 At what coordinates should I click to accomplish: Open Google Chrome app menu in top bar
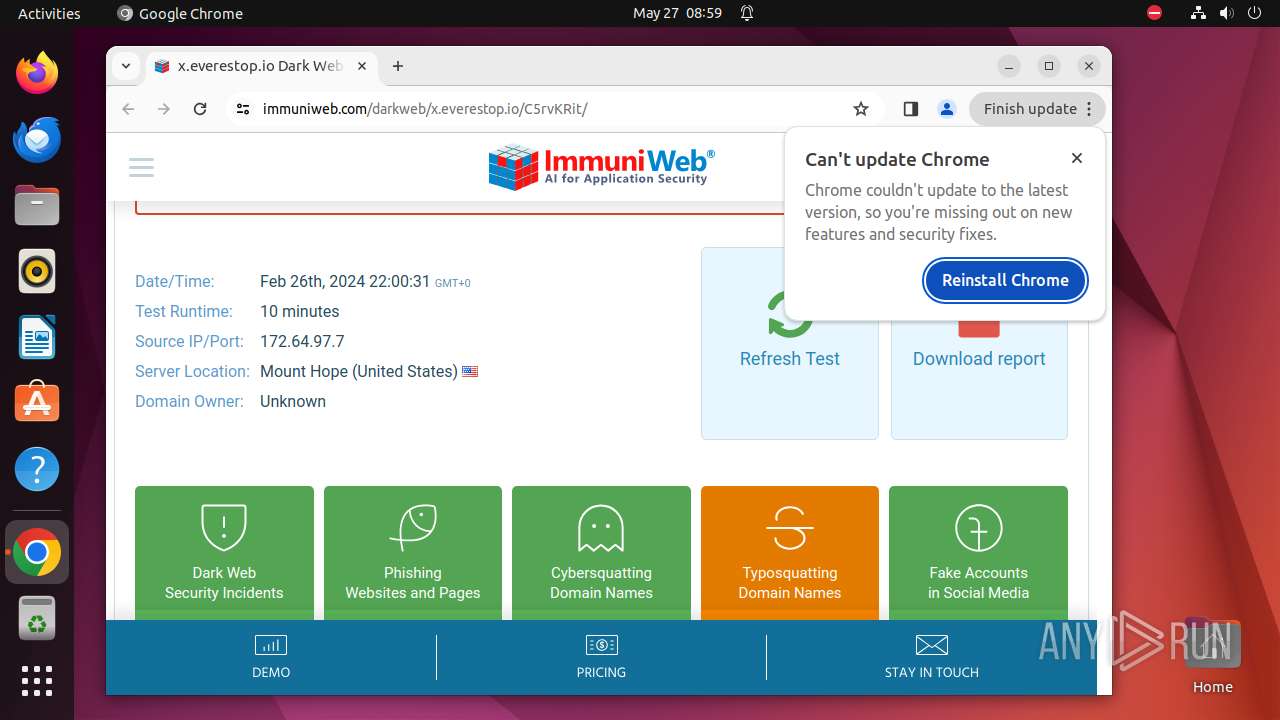[180, 13]
